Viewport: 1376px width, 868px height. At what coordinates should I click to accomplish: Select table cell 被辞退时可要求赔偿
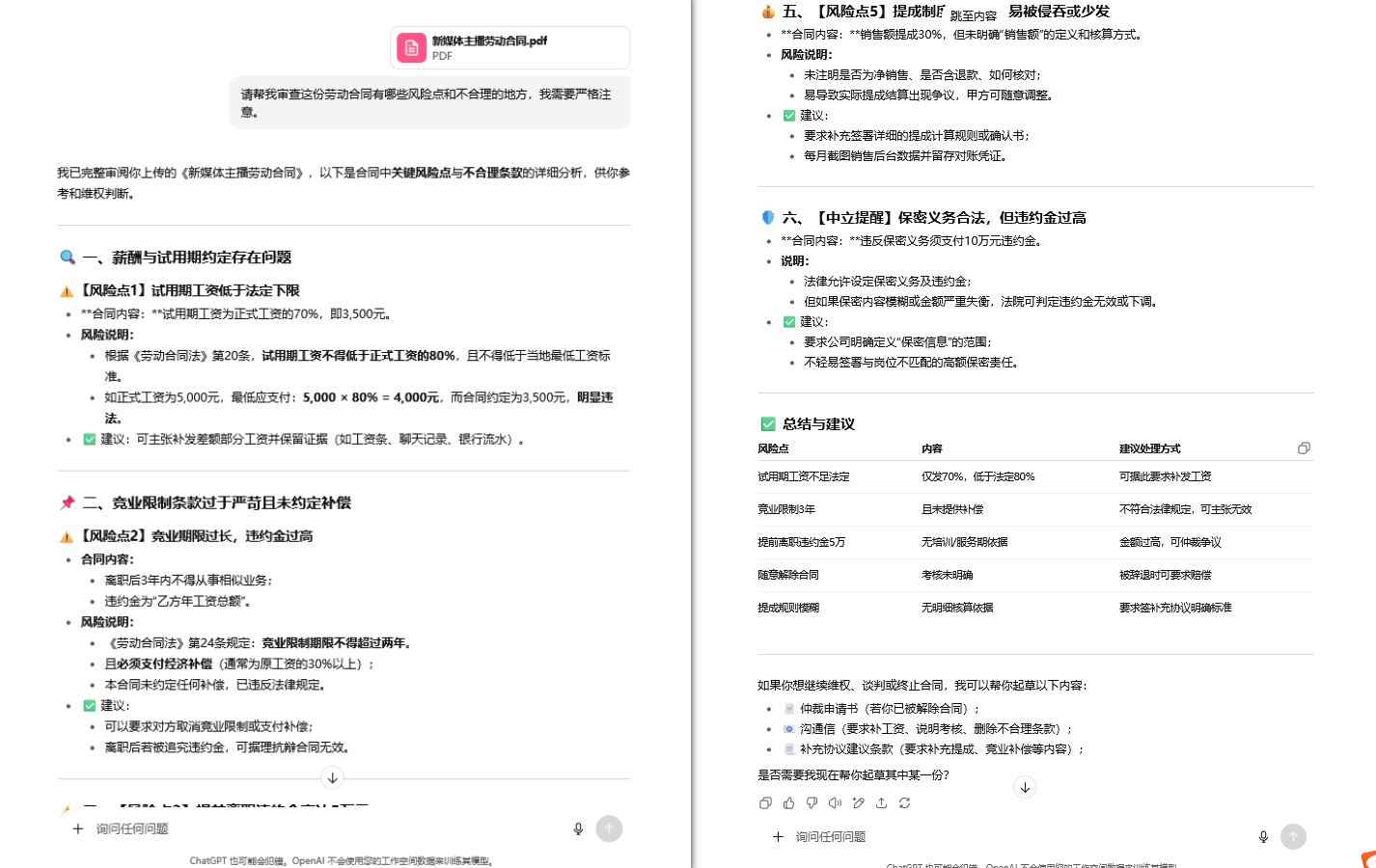(x=1166, y=575)
